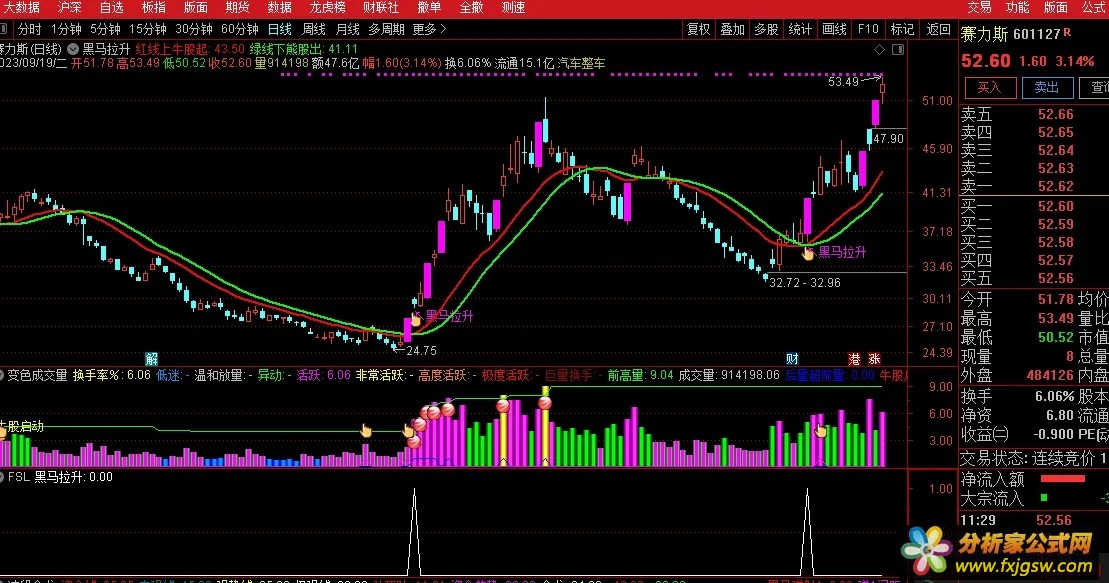Click the pointing hand icon beside lower-right 黑马拉升 label

click(808, 253)
